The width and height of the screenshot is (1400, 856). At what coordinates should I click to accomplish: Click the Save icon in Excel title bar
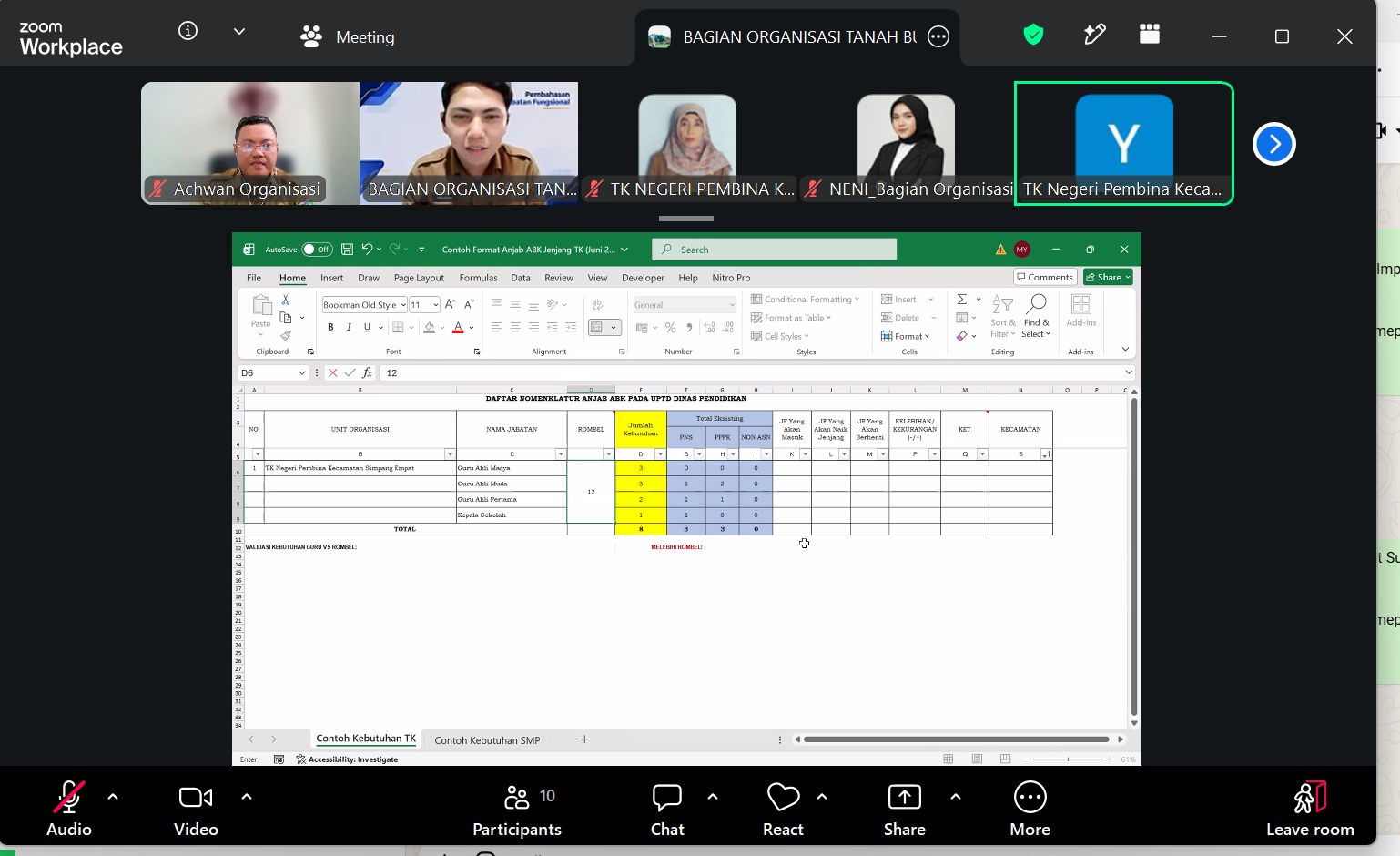click(x=347, y=249)
